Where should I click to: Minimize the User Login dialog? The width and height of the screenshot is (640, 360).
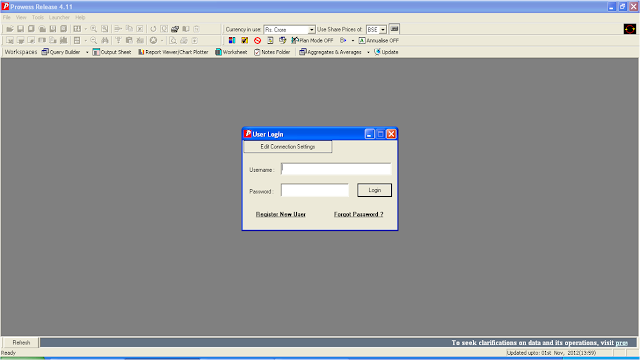click(369, 134)
